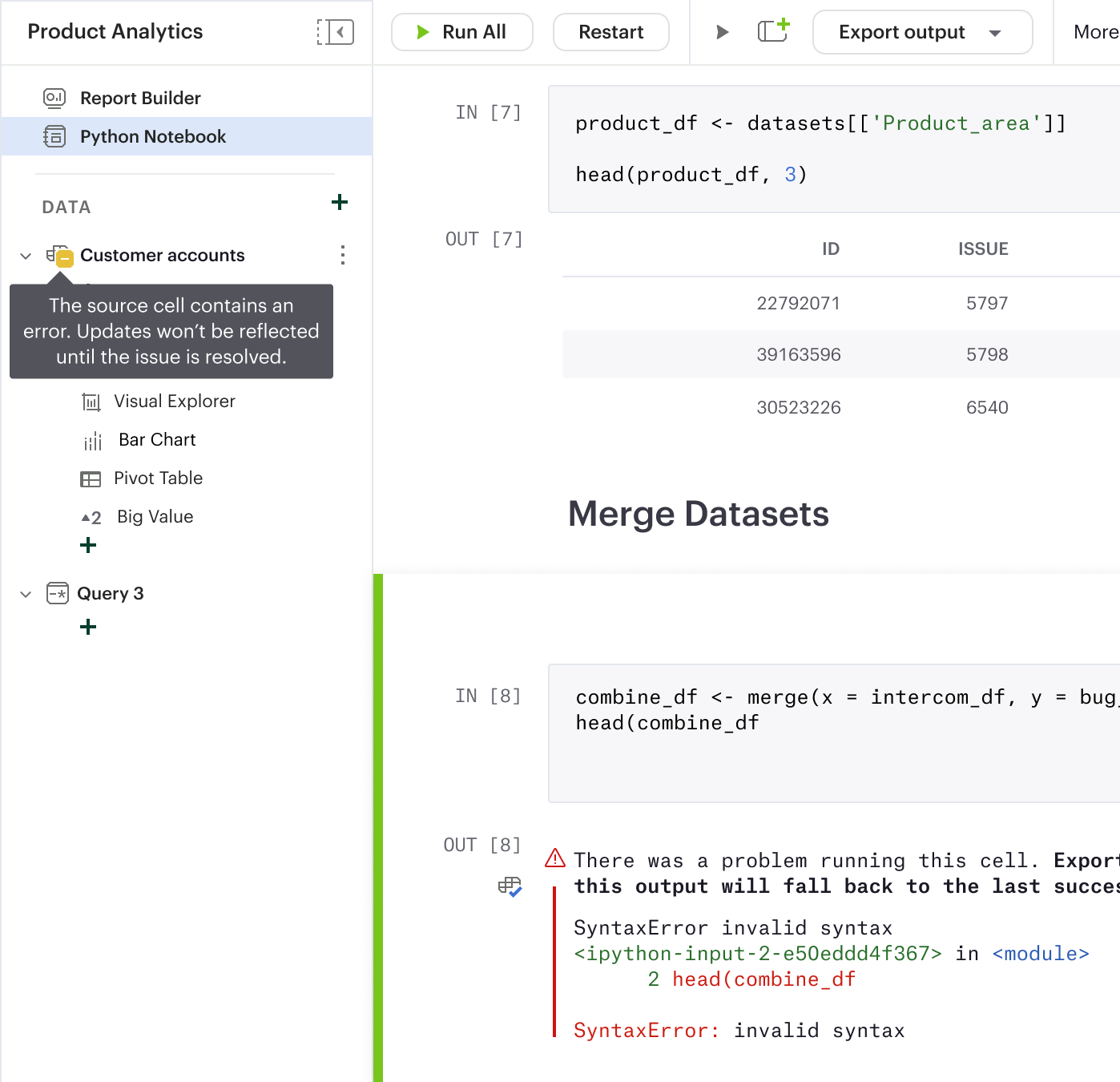Click IN [8] cell label

coord(488,696)
